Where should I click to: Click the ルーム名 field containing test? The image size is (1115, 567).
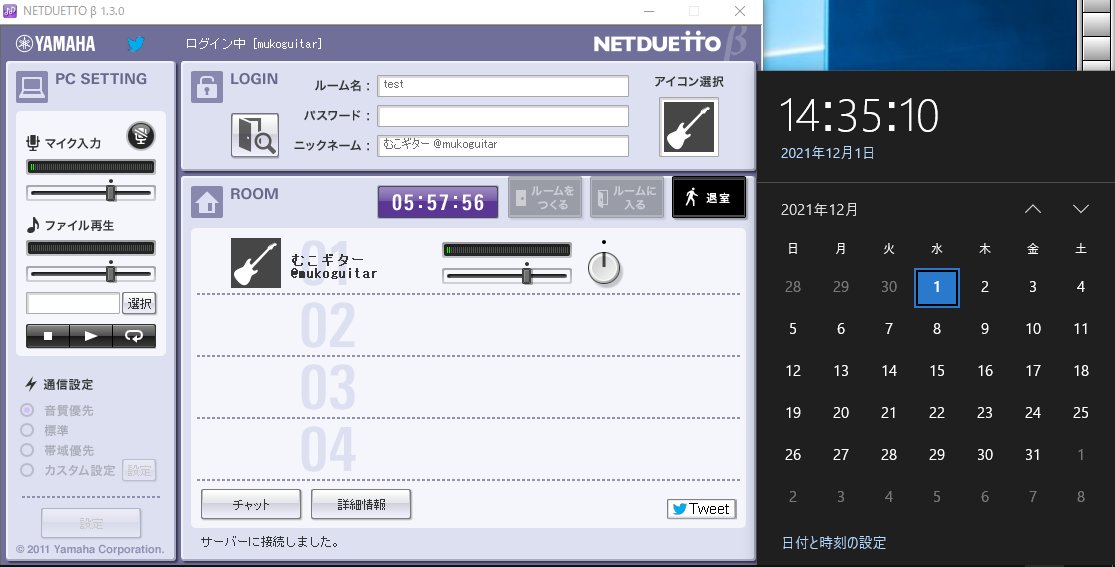click(503, 85)
